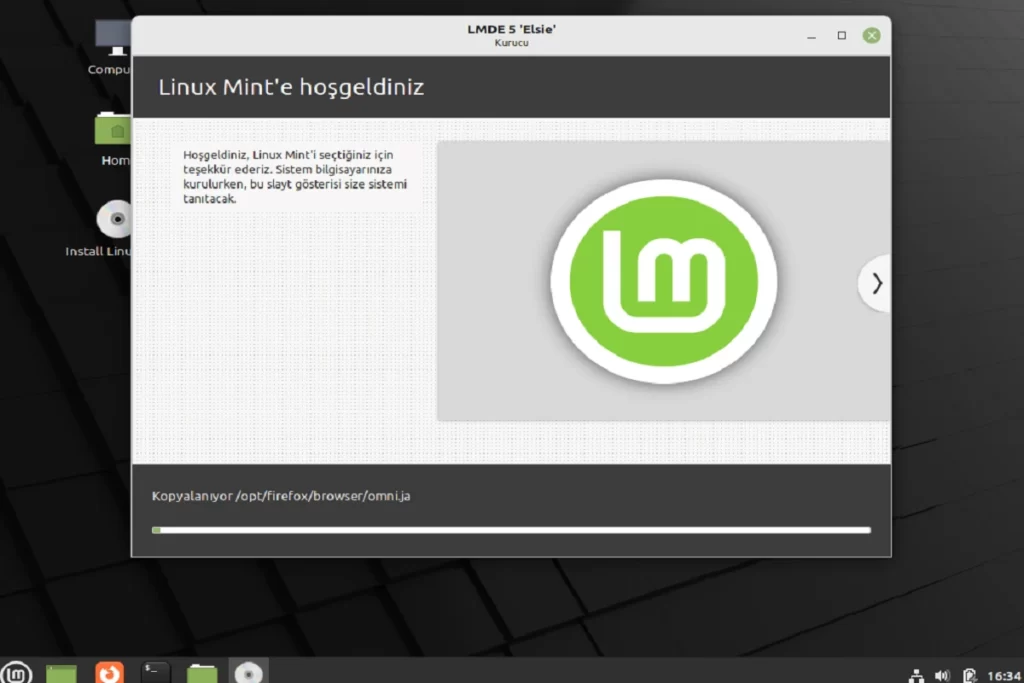Image resolution: width=1024 pixels, height=683 pixels.
Task: Select the Install Linux Mint desktop icon
Action: pyautogui.click(x=114, y=222)
